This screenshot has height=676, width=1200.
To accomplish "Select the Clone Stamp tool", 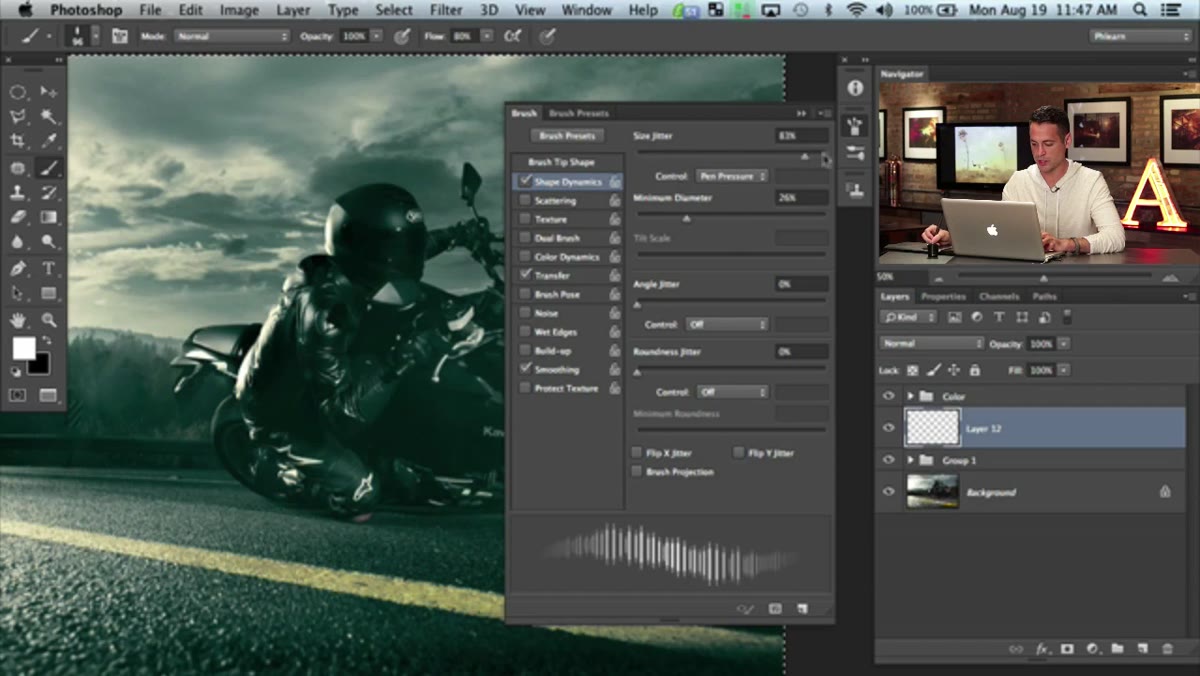I will (18, 193).
